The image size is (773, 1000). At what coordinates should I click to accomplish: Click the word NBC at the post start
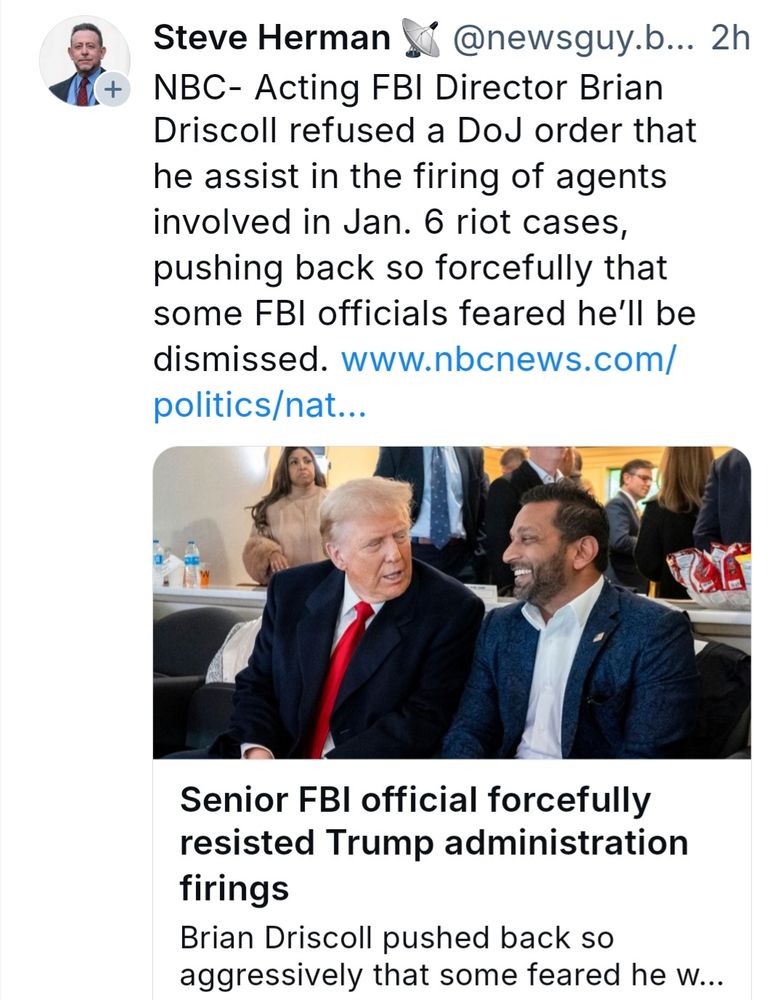tap(182, 90)
